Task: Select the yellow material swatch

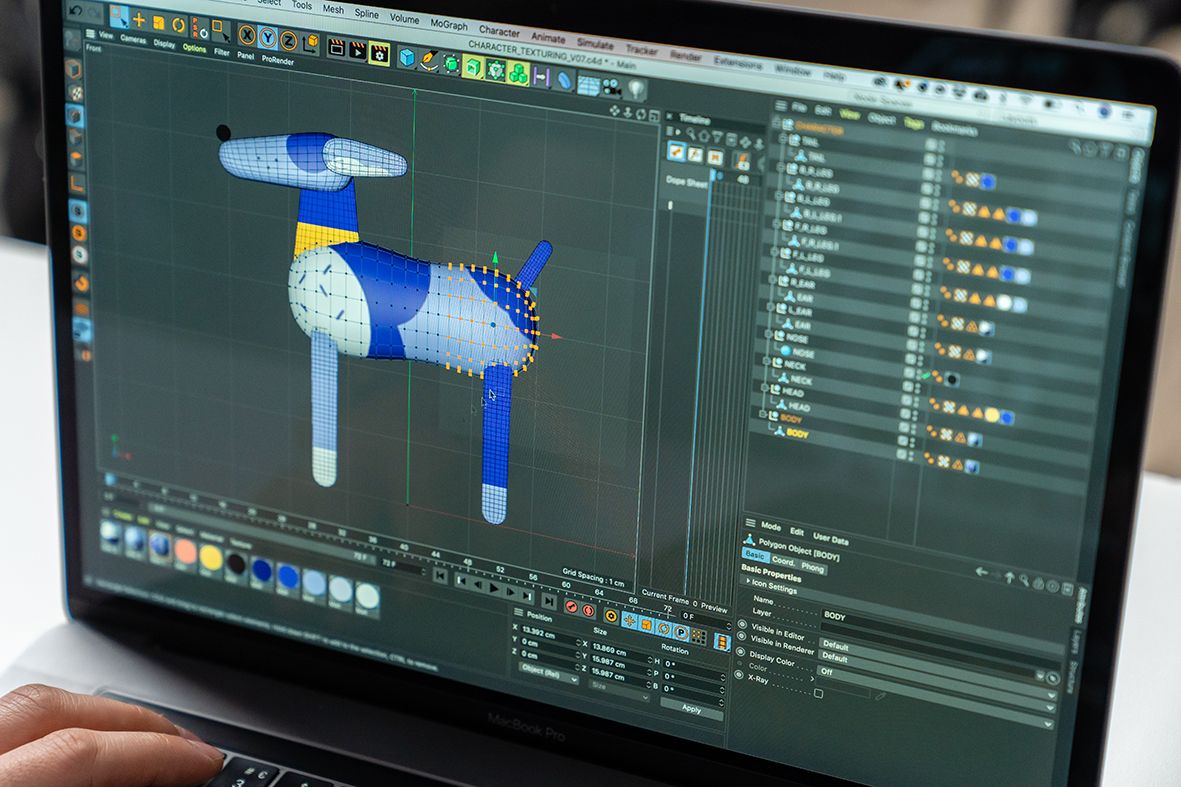Action: click(x=211, y=558)
